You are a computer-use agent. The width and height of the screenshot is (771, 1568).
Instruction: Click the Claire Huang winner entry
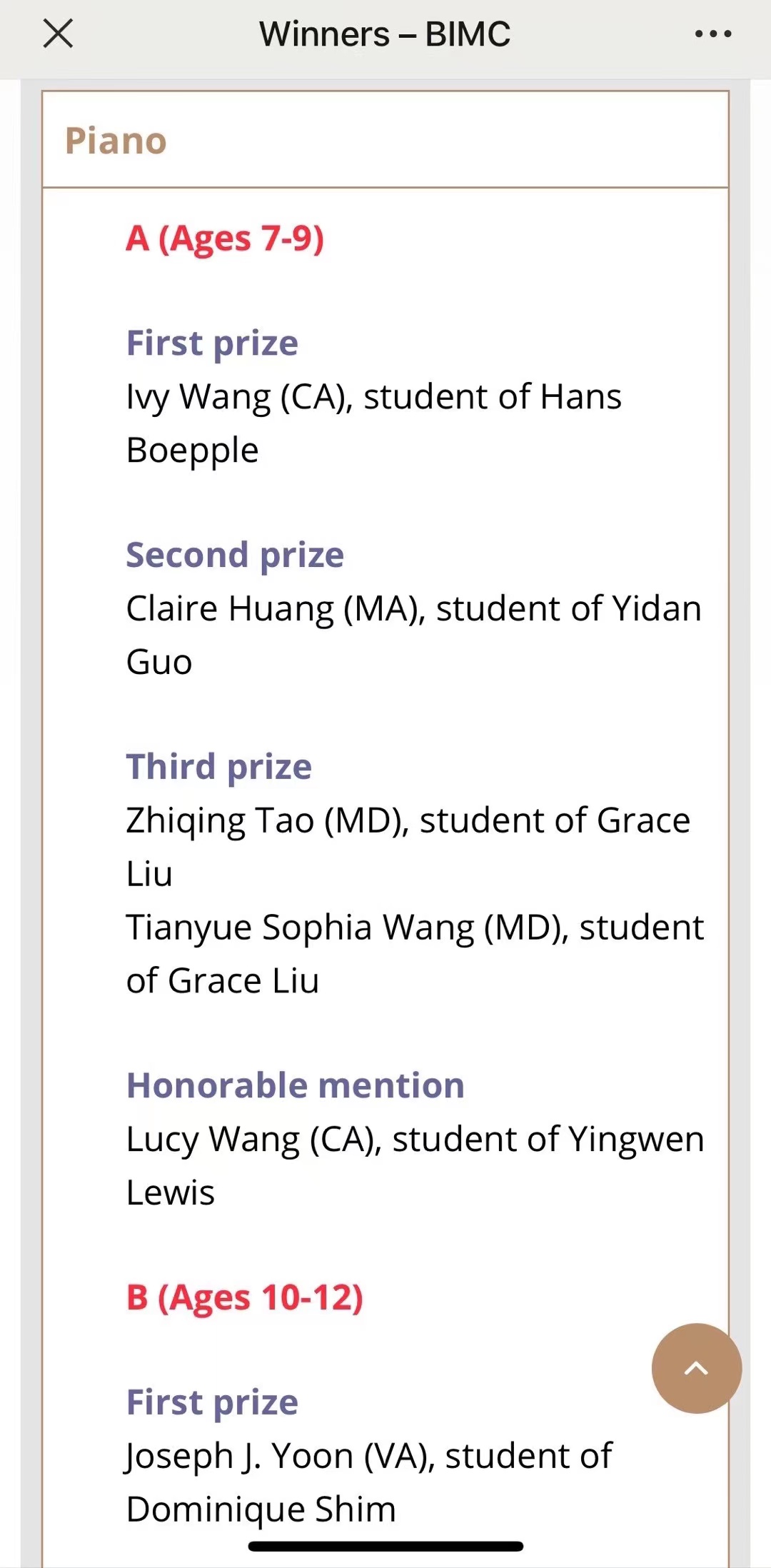tap(413, 635)
